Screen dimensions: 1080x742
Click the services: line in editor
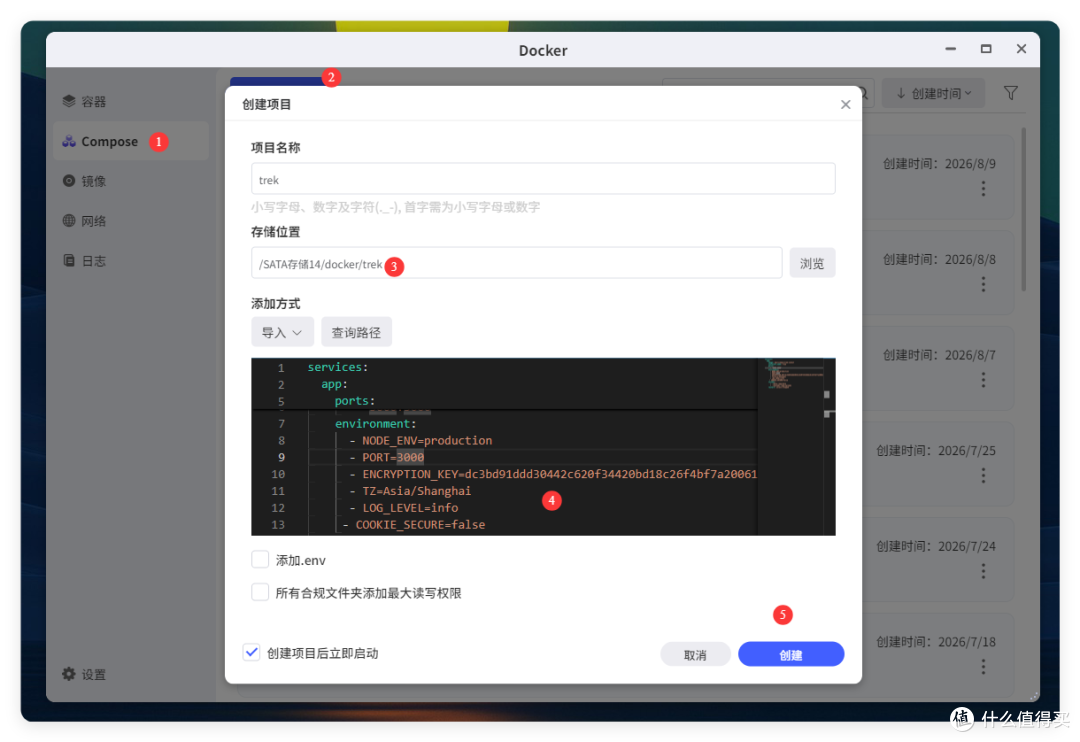[x=338, y=367]
